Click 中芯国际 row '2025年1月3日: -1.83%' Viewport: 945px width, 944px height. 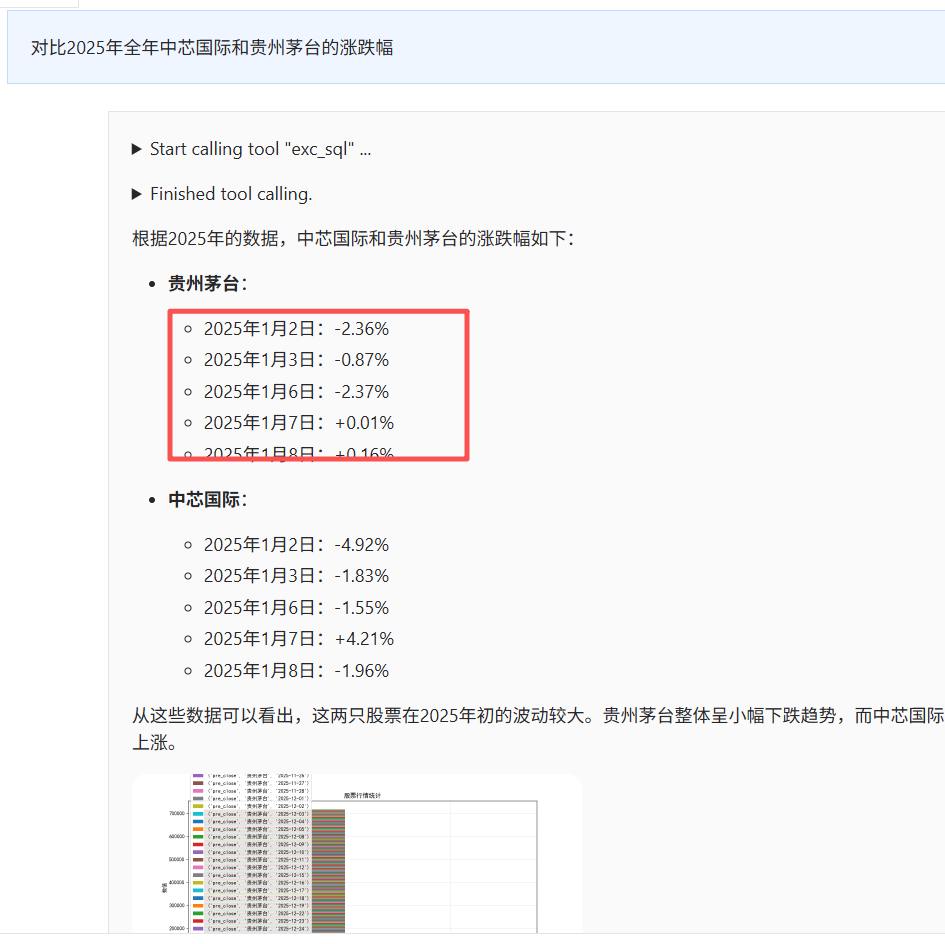tap(296, 576)
